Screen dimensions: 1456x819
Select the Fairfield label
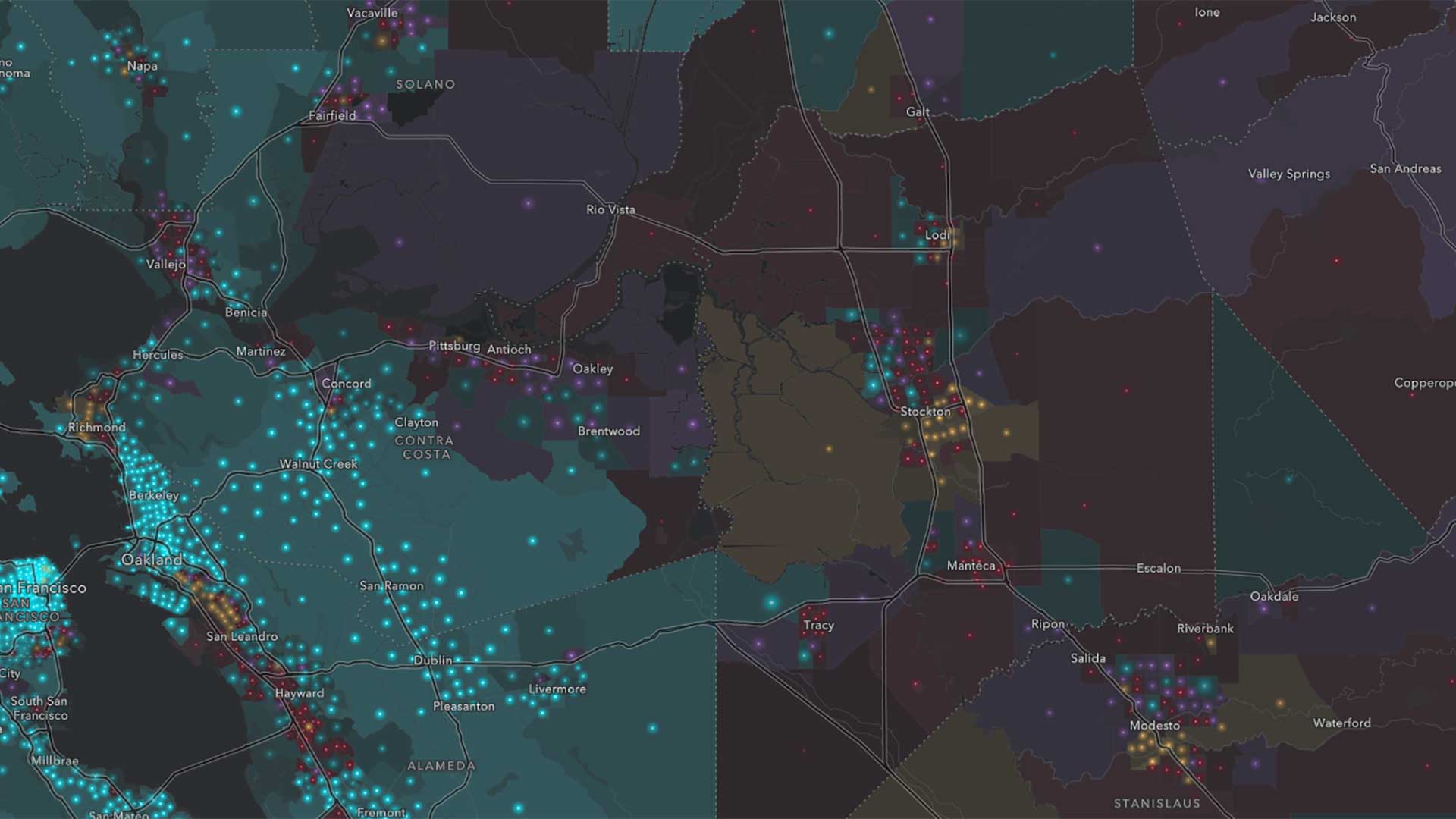pos(332,115)
